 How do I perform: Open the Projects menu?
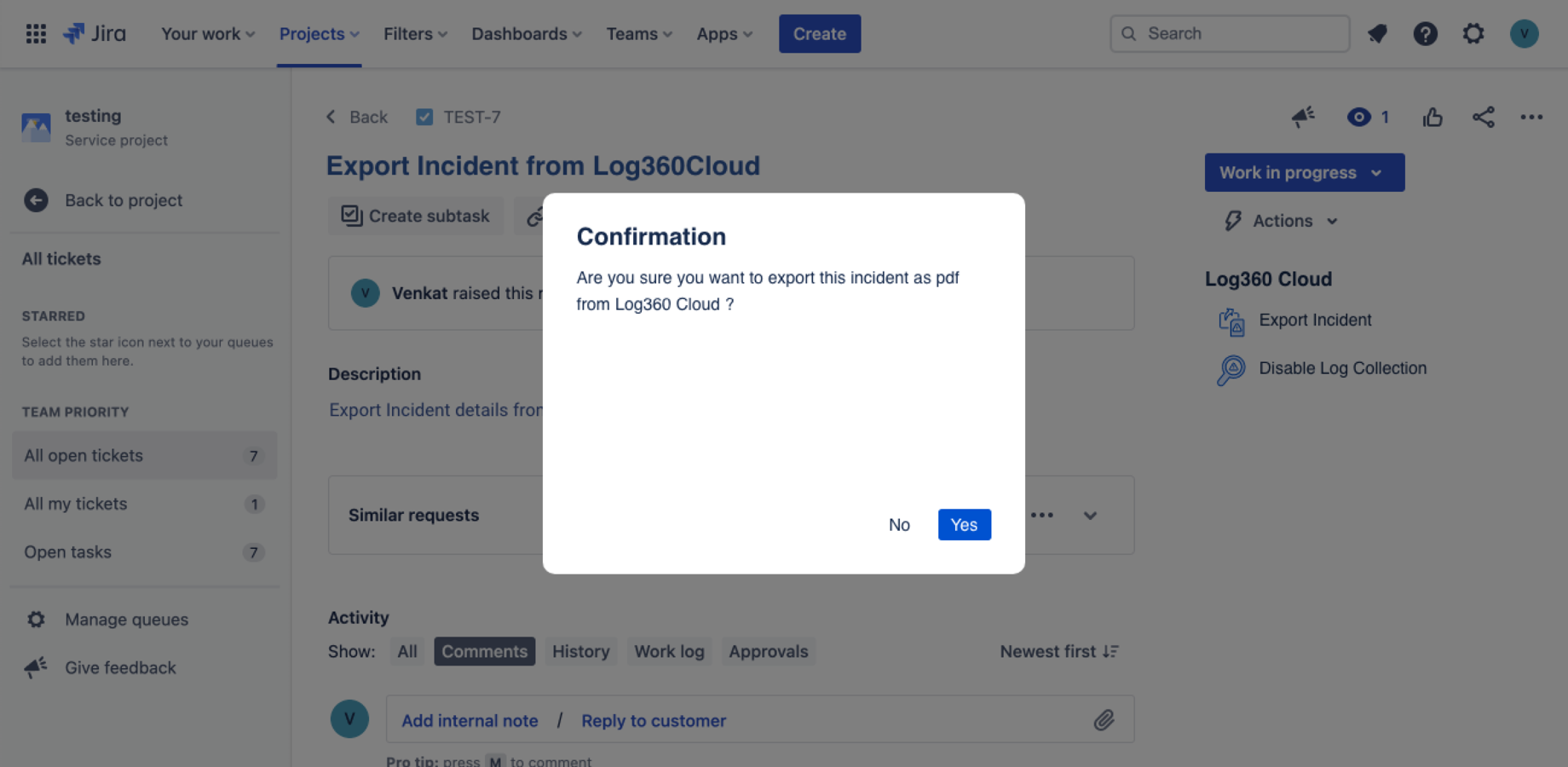(x=319, y=34)
